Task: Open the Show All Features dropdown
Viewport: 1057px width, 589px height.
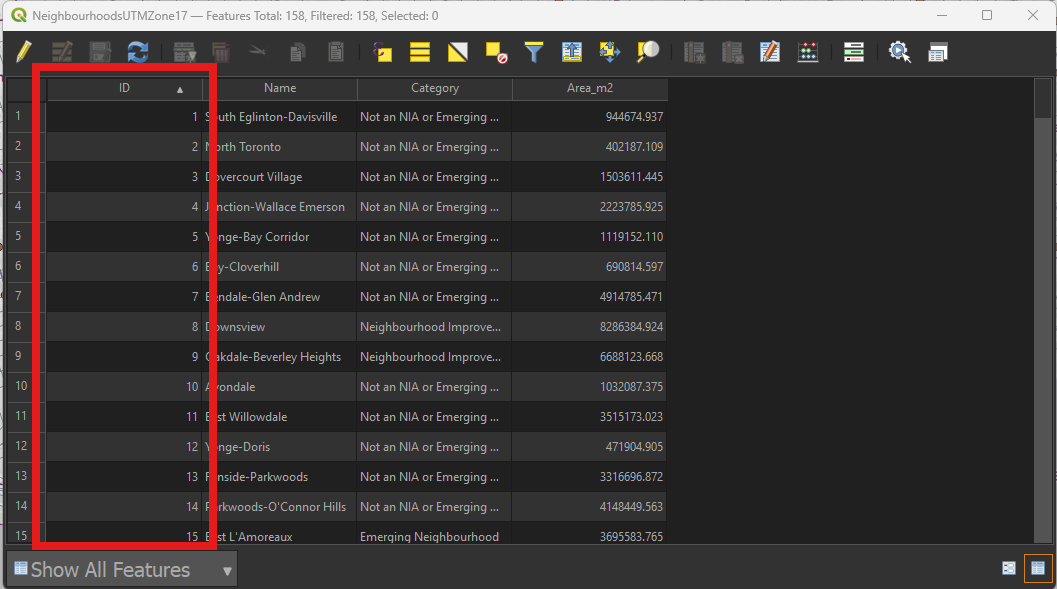Action: [x=122, y=570]
